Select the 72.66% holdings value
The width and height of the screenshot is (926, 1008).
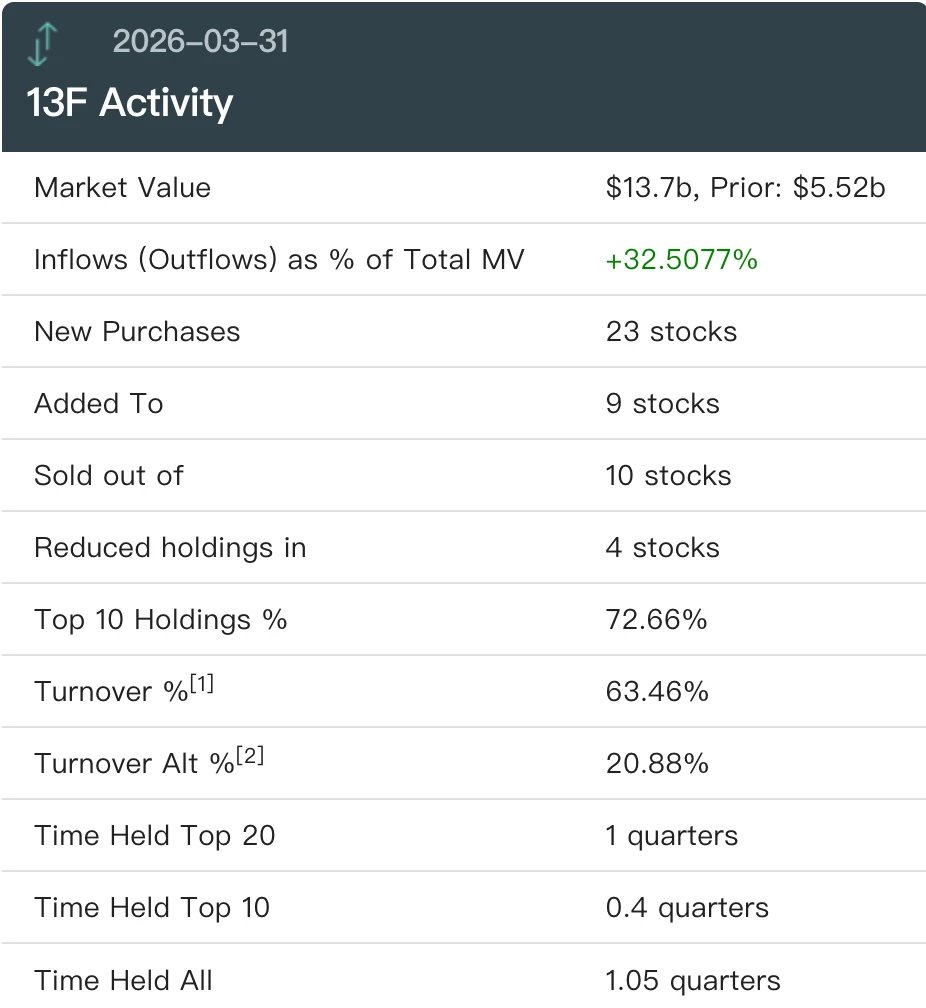656,620
